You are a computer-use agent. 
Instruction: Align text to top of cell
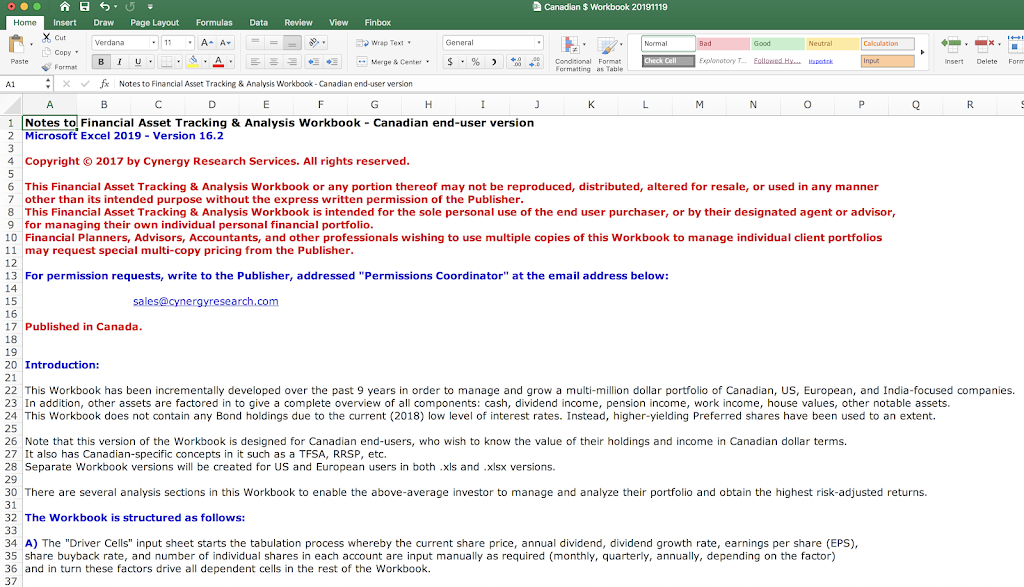(255, 42)
